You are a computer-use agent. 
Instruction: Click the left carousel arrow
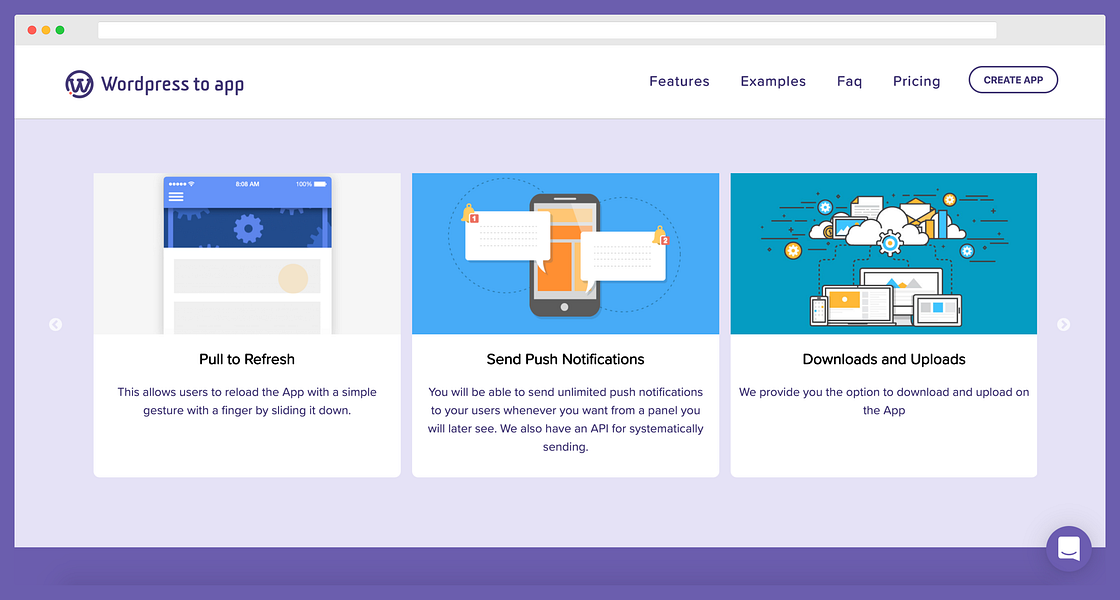[x=55, y=324]
